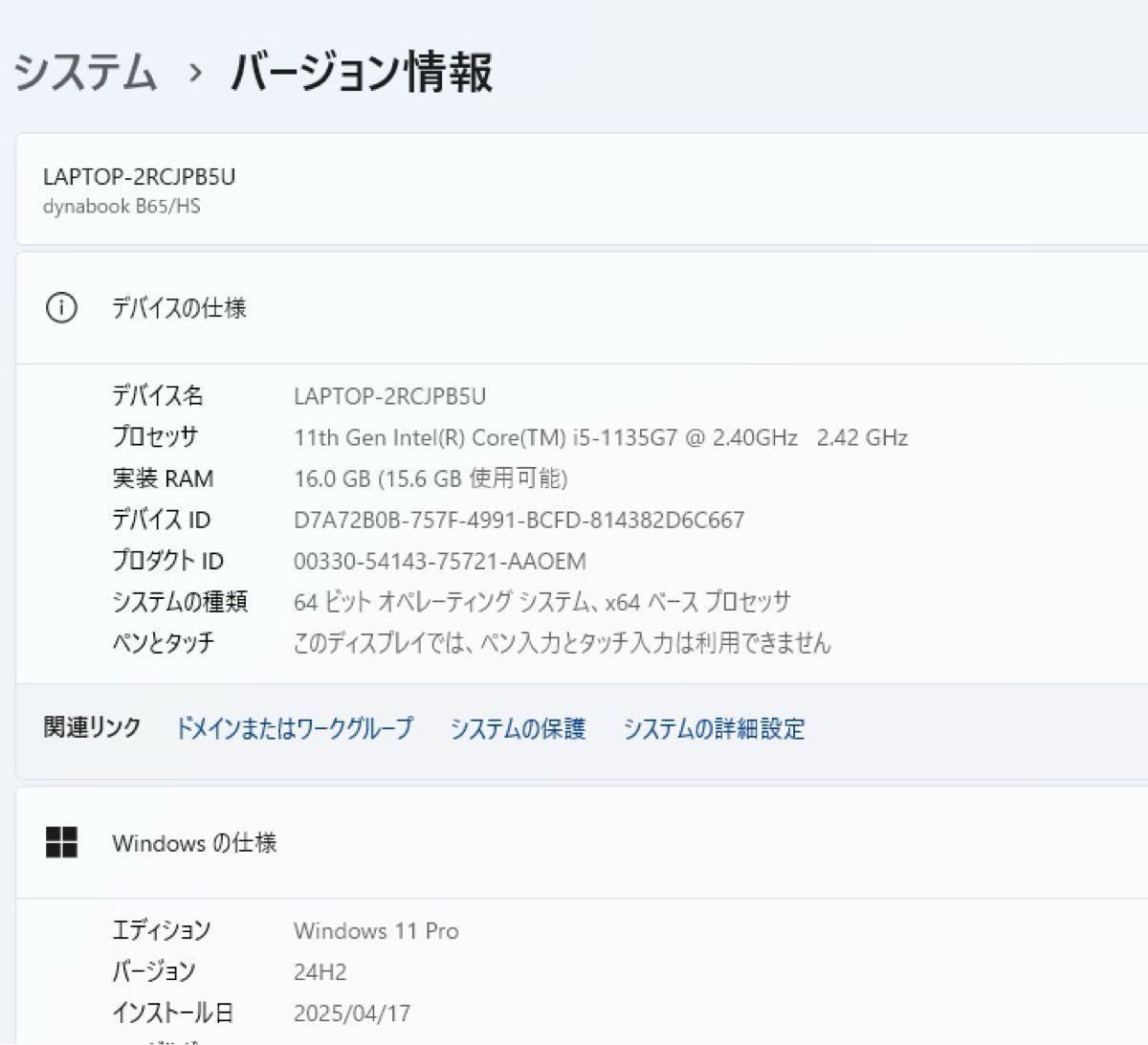Click the 実装 RAM label
The height and width of the screenshot is (1045, 1148).
click(x=163, y=478)
